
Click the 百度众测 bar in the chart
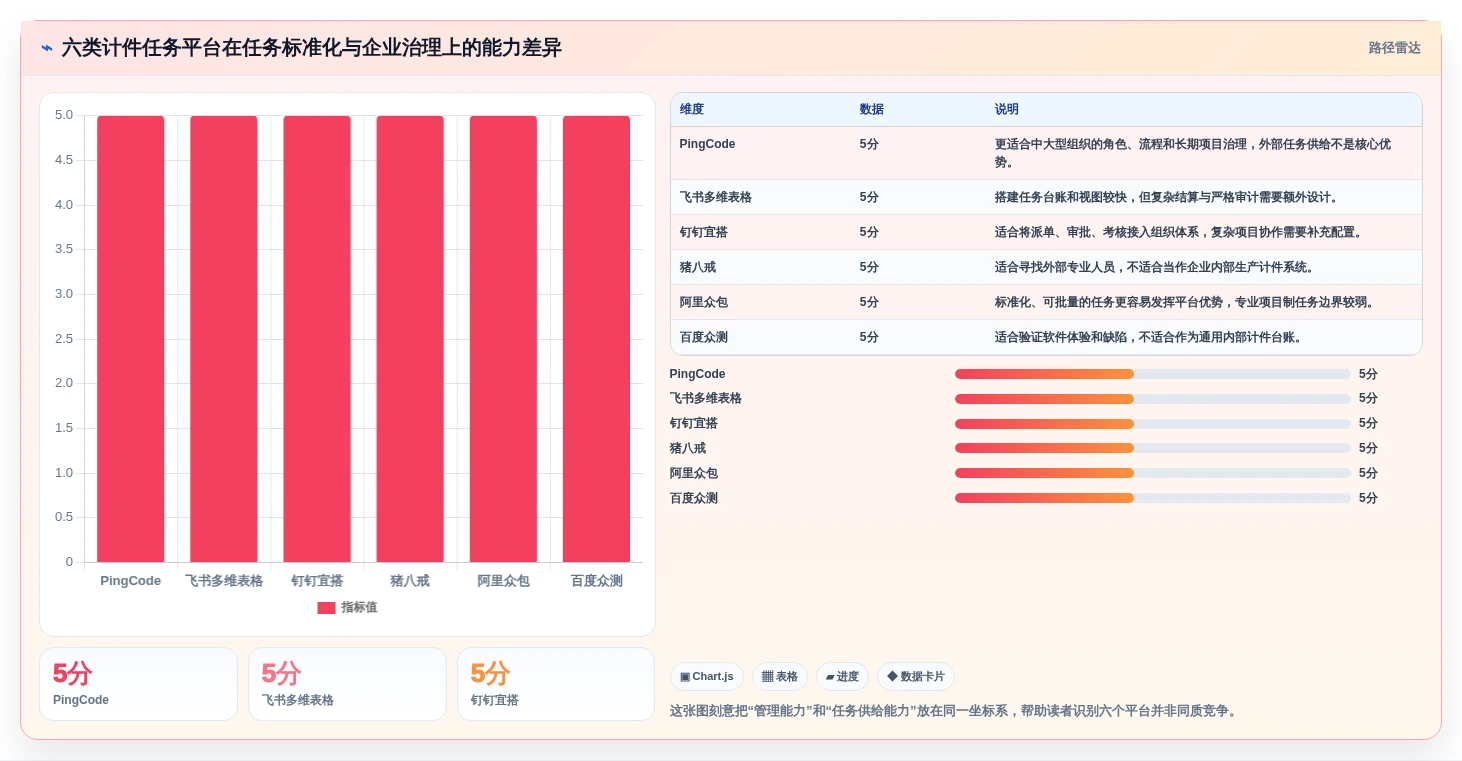596,339
